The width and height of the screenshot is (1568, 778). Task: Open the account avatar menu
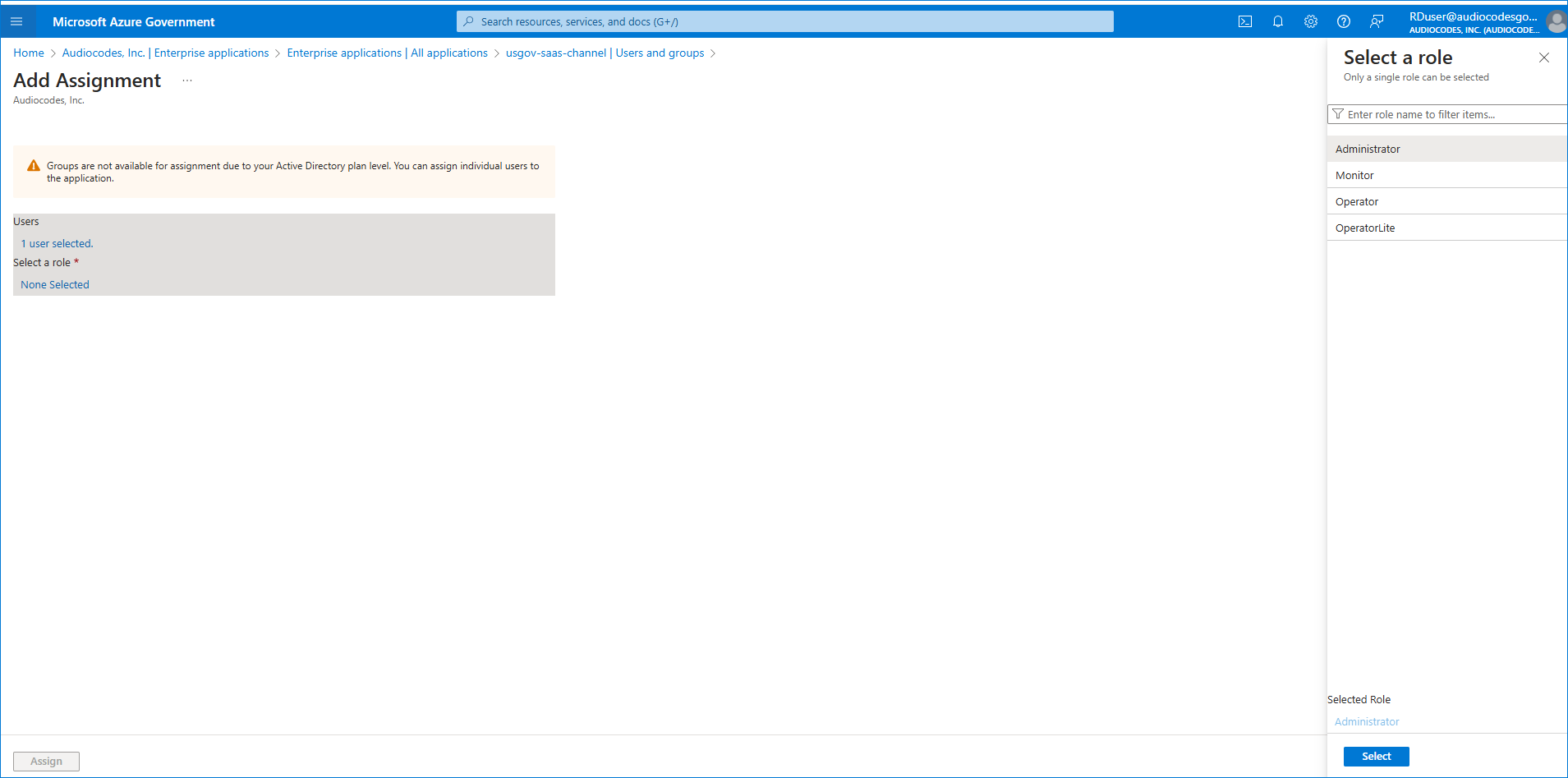pos(1557,21)
